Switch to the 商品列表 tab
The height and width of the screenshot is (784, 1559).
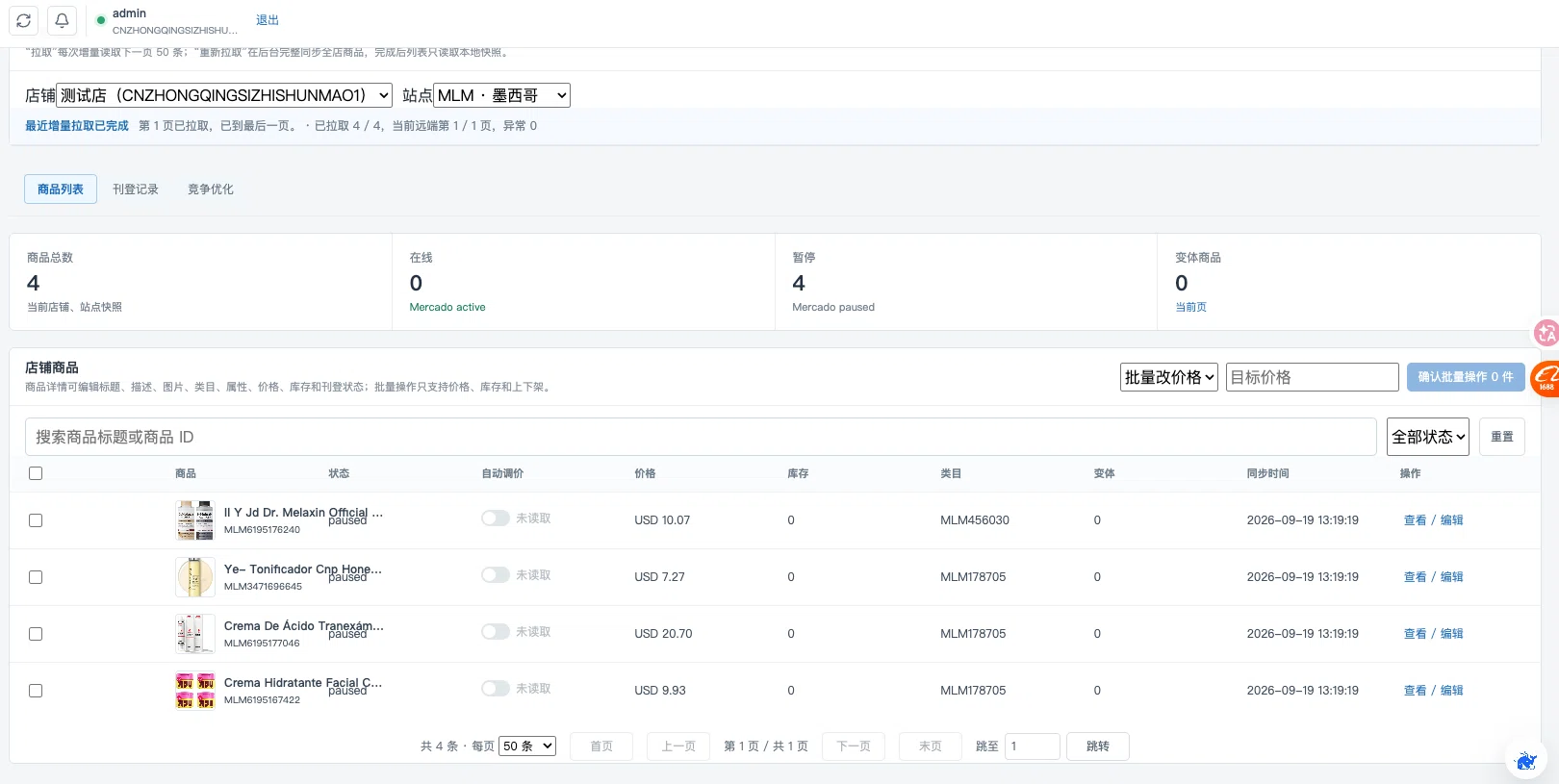pyautogui.click(x=61, y=190)
